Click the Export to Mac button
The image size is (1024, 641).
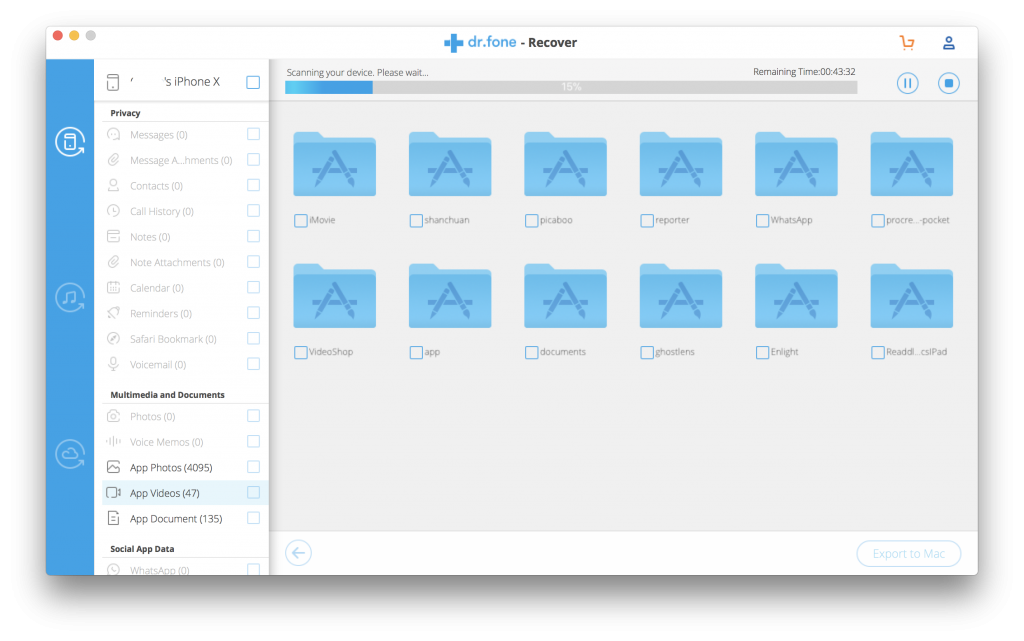pyautogui.click(x=908, y=554)
